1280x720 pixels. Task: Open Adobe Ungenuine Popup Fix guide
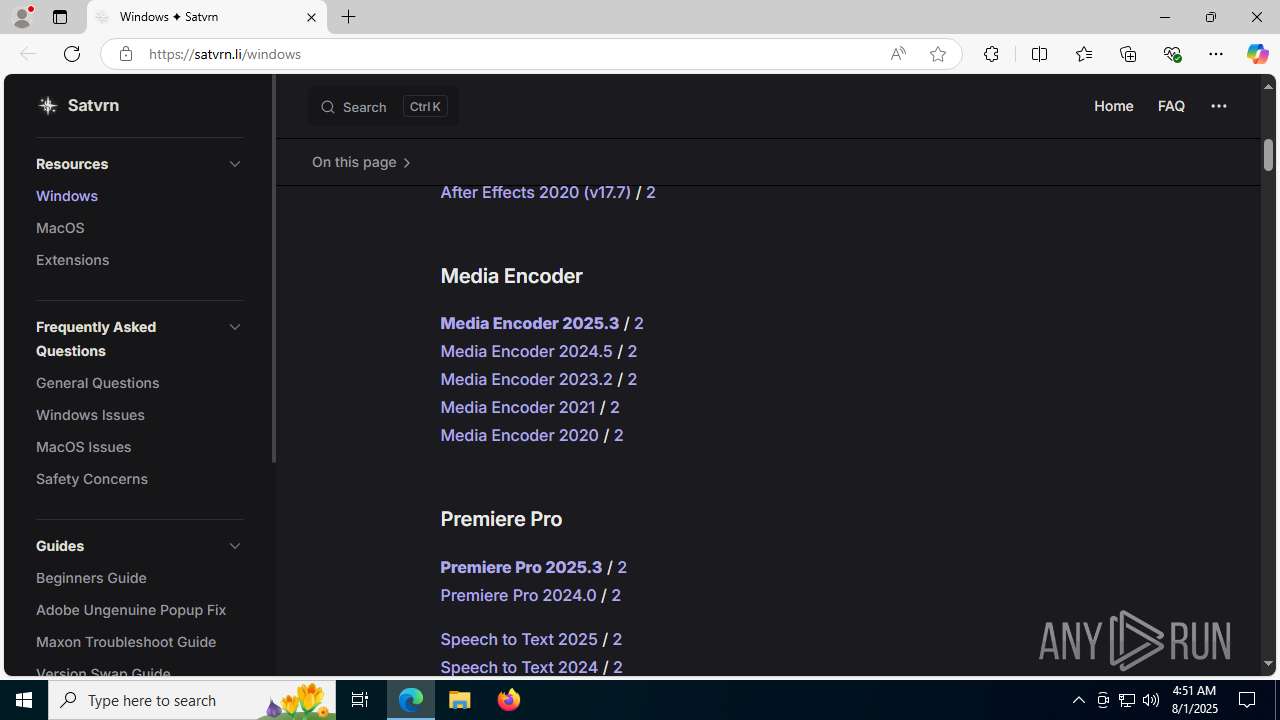[x=131, y=610]
